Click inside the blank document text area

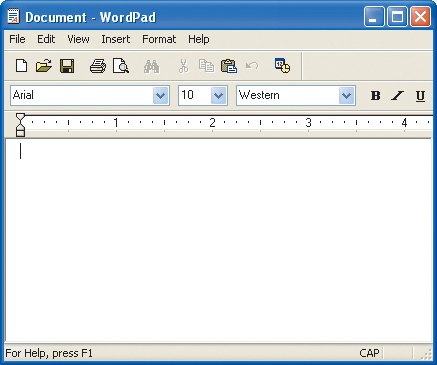pyautogui.click(x=219, y=240)
